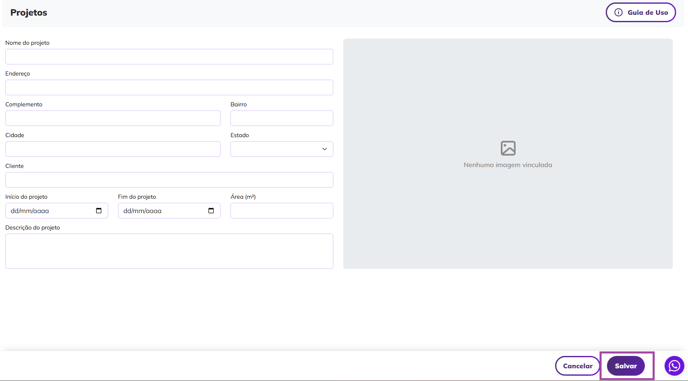Image resolution: width=688 pixels, height=381 pixels.
Task: Open the Guia de Uso button
Action: click(641, 12)
